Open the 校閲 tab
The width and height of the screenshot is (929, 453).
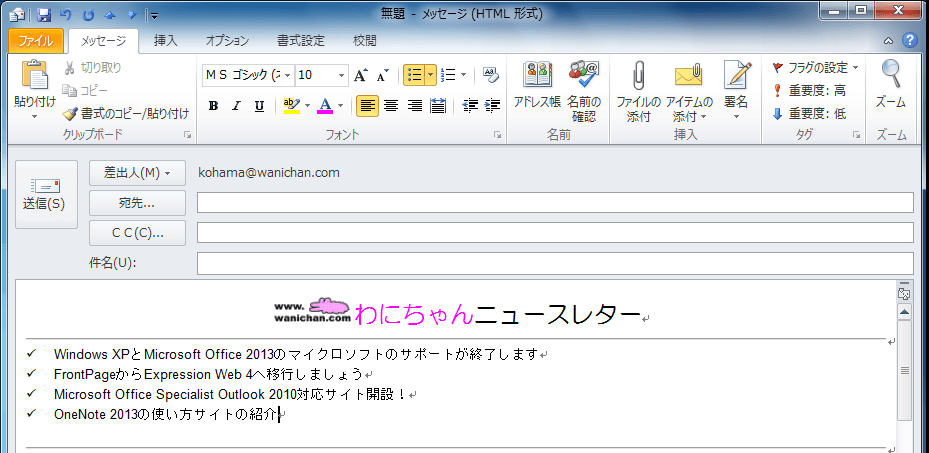pyautogui.click(x=364, y=41)
